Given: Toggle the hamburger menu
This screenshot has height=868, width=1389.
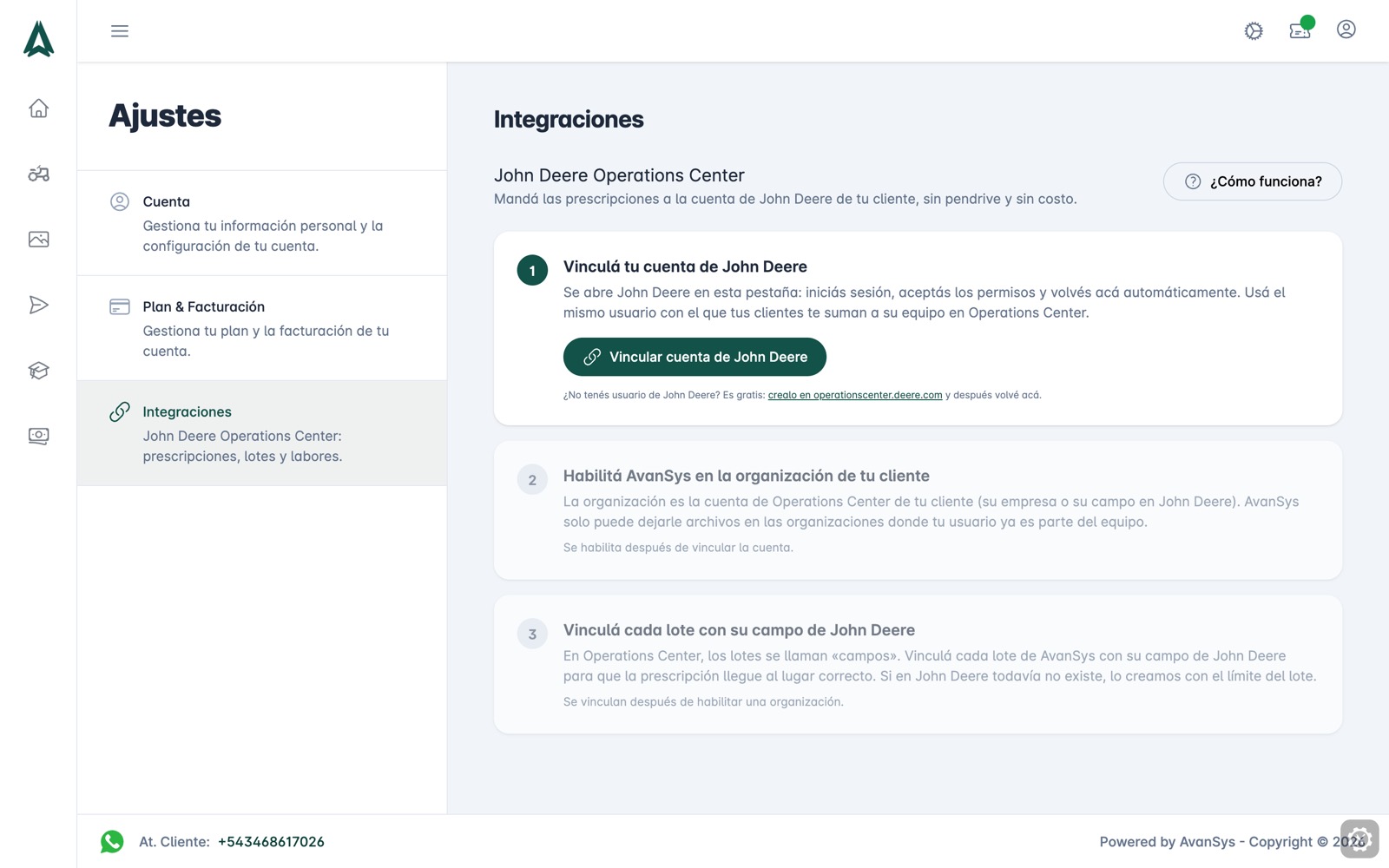Looking at the screenshot, I should click(120, 31).
